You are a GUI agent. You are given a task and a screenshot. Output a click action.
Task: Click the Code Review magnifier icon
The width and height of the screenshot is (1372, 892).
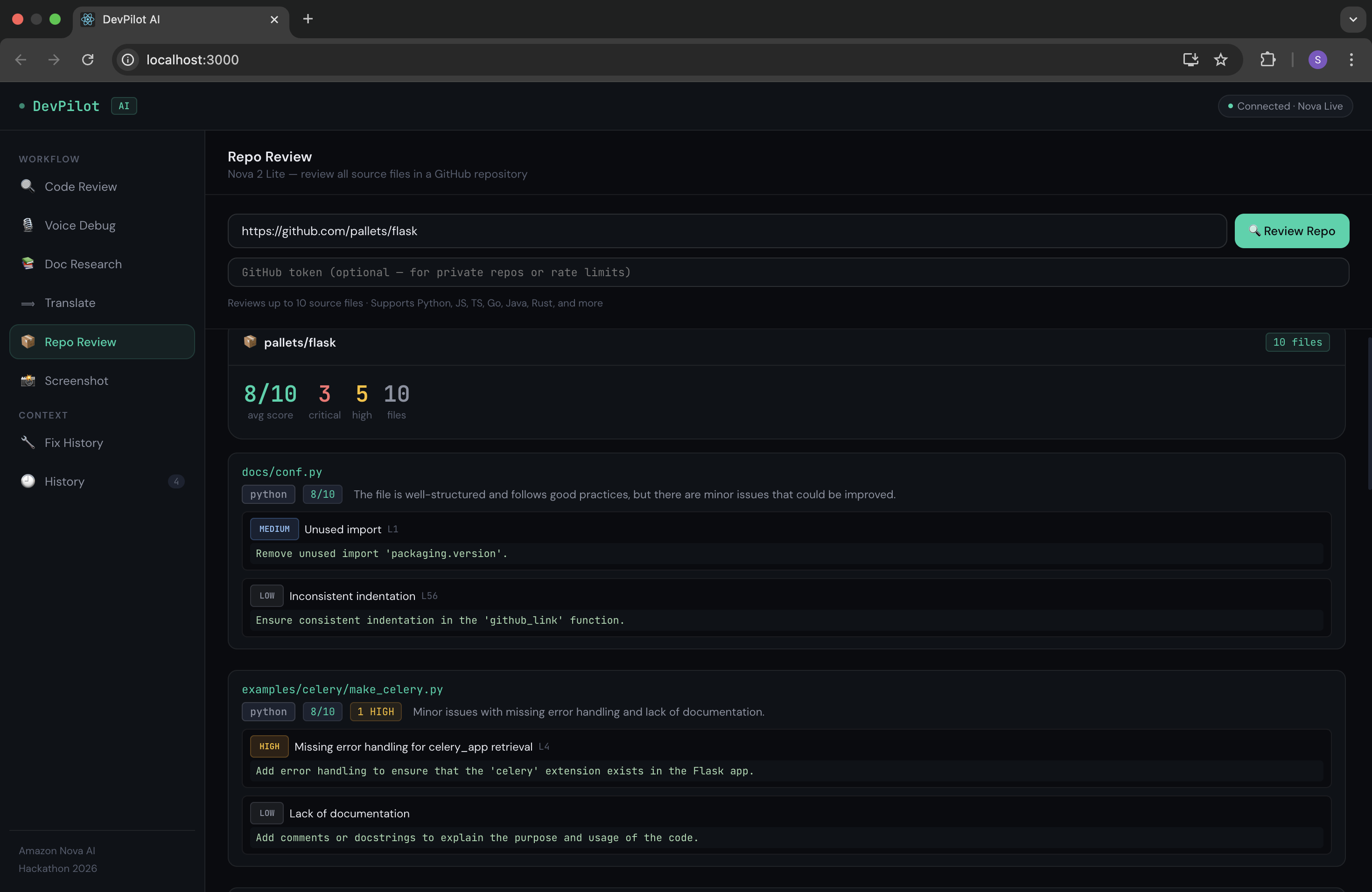(28, 186)
